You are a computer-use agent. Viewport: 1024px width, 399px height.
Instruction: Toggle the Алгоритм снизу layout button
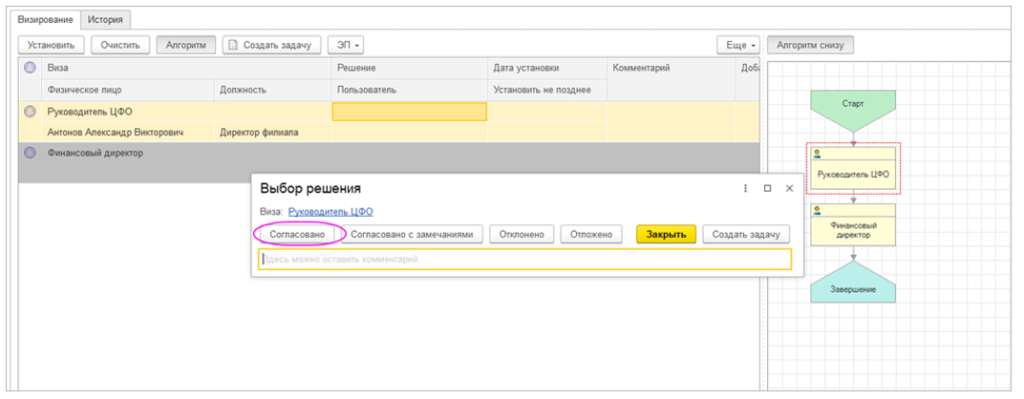click(810, 46)
